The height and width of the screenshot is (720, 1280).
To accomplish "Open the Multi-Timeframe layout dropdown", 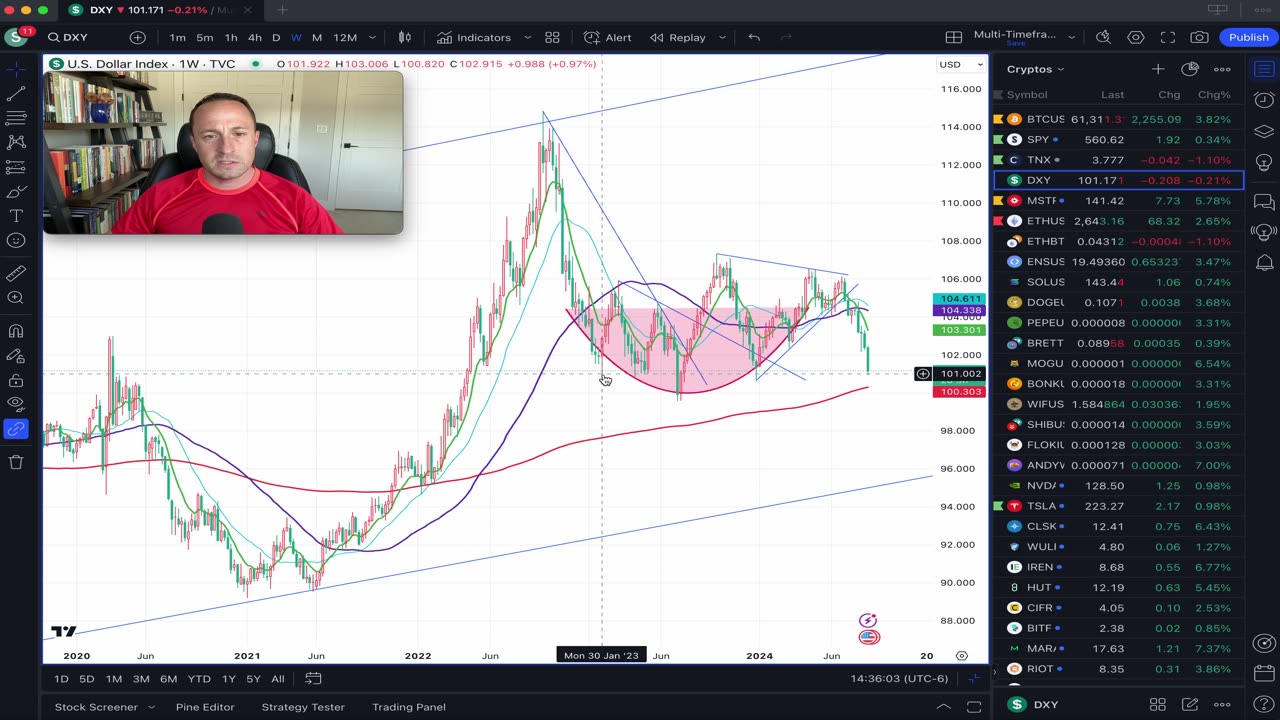I will coord(1072,37).
